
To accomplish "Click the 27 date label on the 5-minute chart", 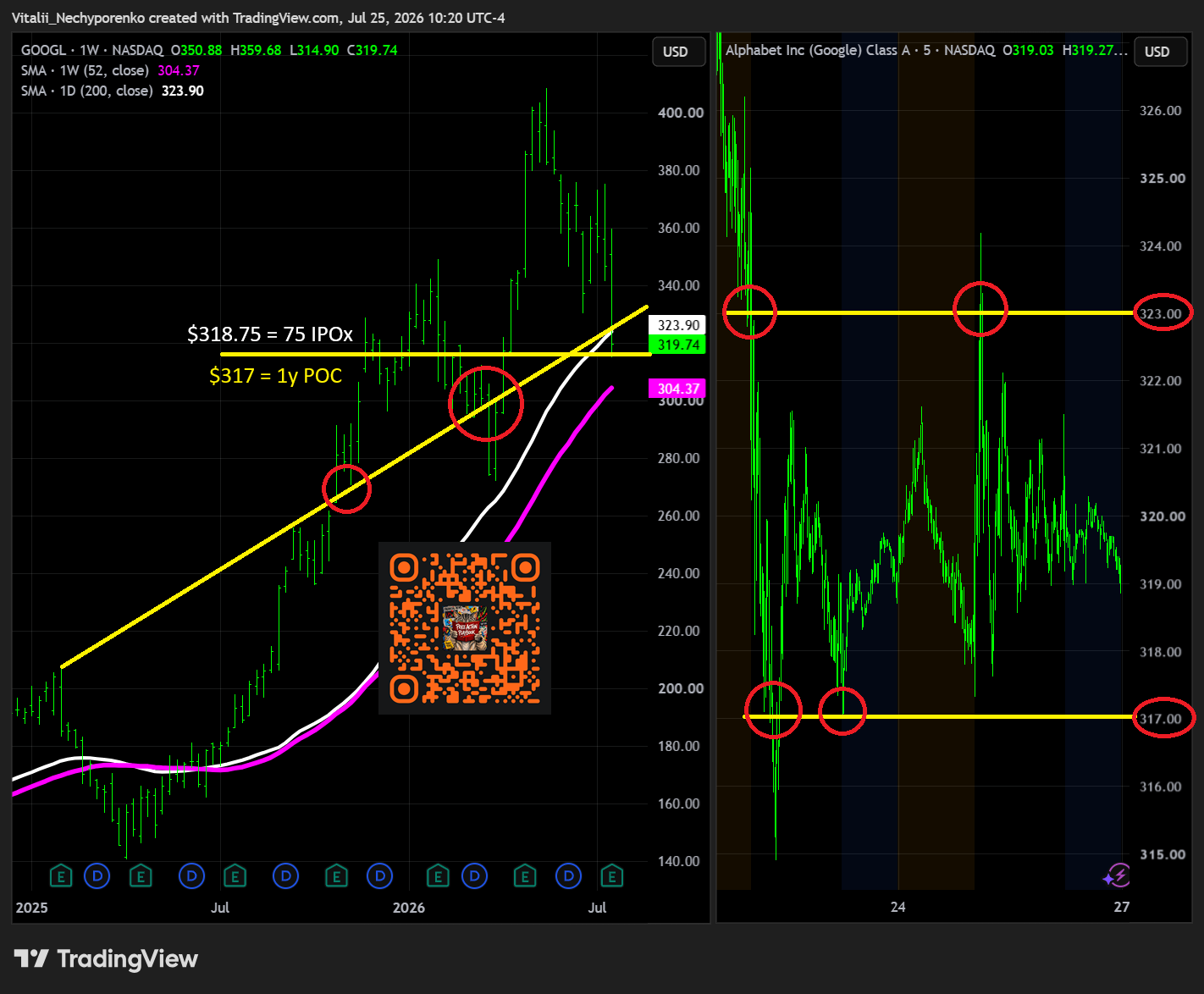I will [x=1122, y=907].
